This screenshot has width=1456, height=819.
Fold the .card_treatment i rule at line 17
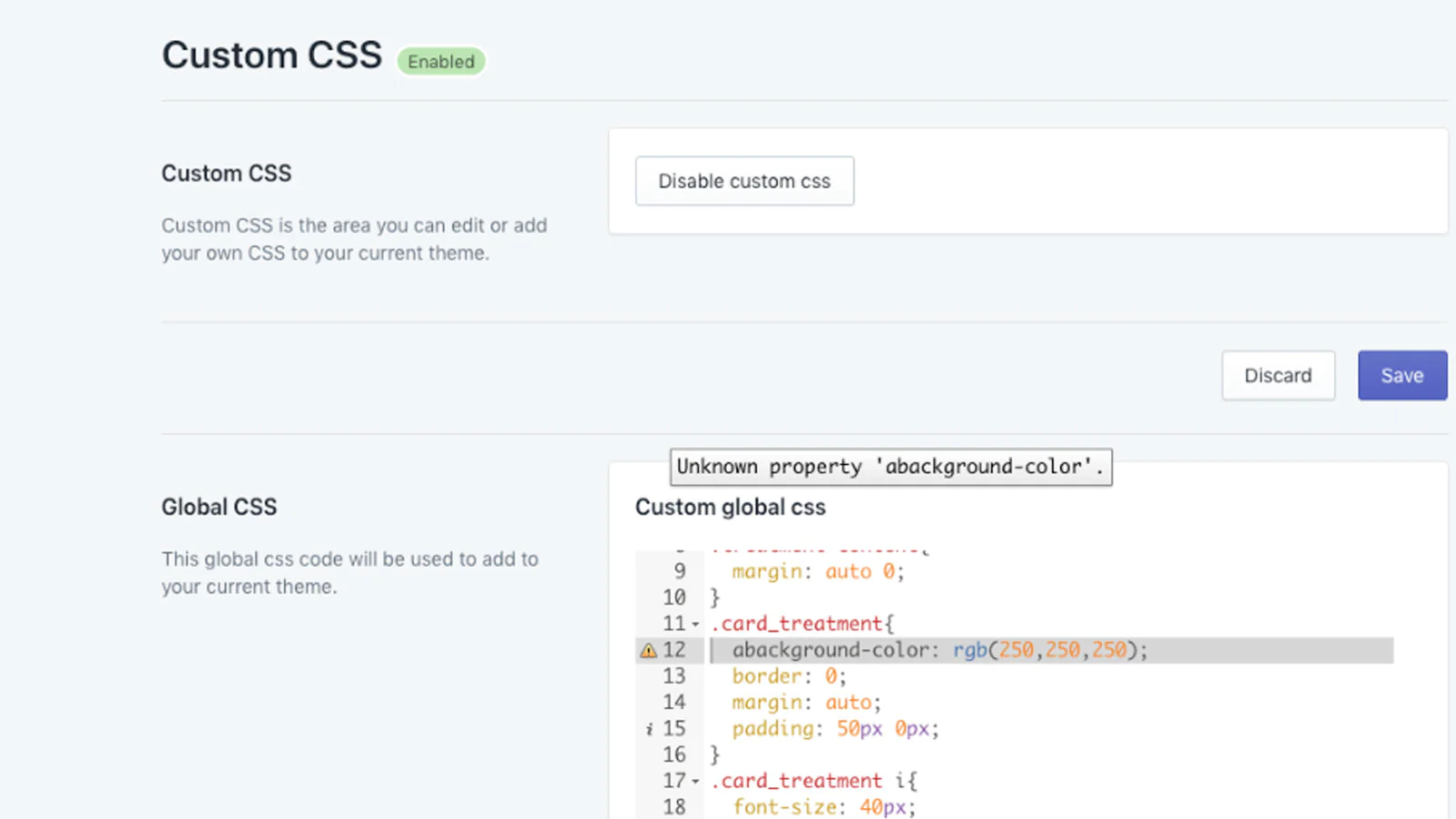[695, 782]
